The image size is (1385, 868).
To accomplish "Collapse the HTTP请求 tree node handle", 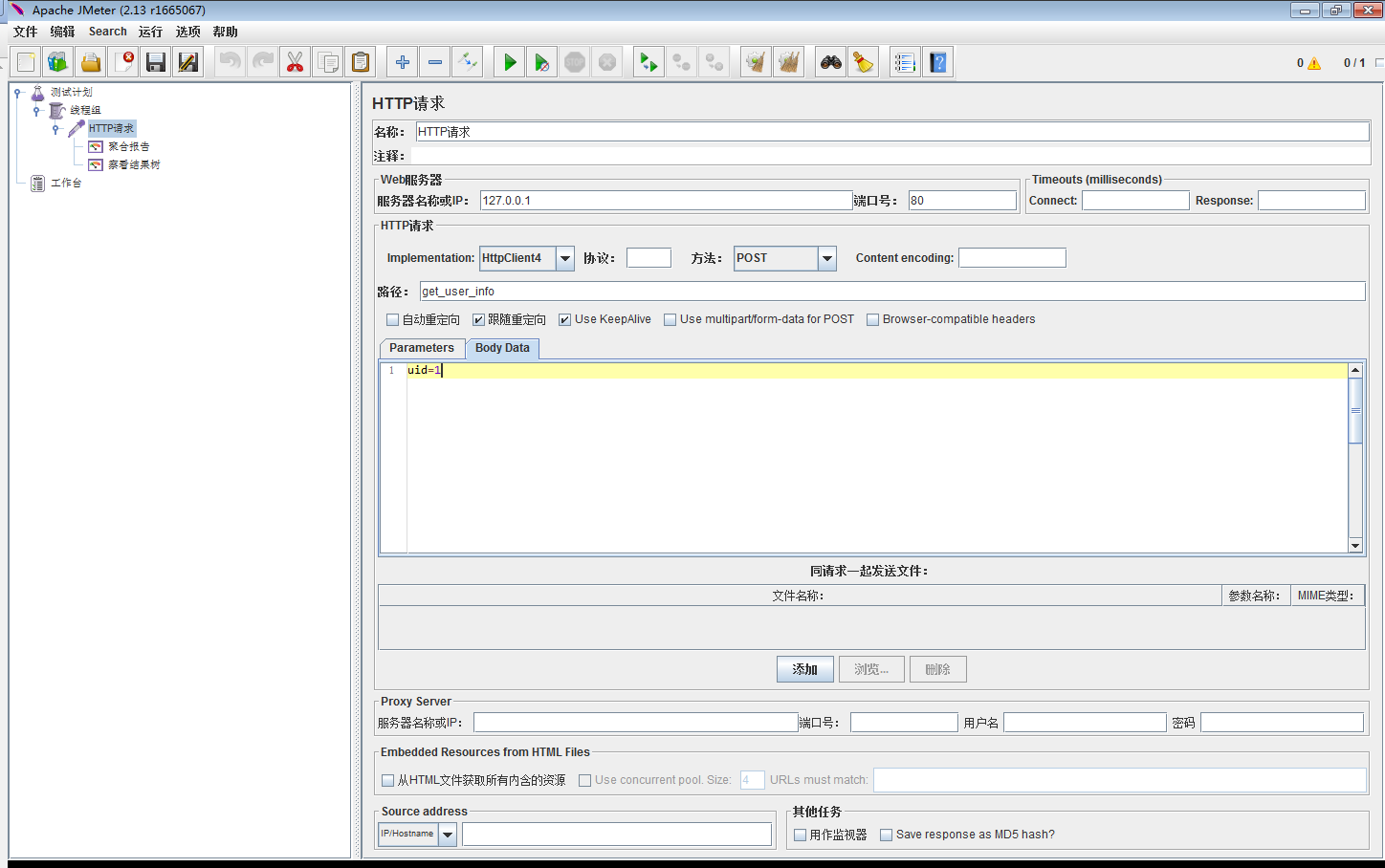I will click(x=55, y=129).
